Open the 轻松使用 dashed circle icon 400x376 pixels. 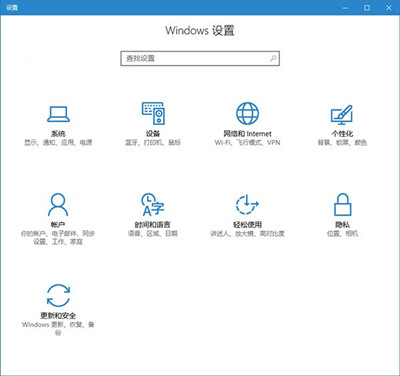(247, 204)
